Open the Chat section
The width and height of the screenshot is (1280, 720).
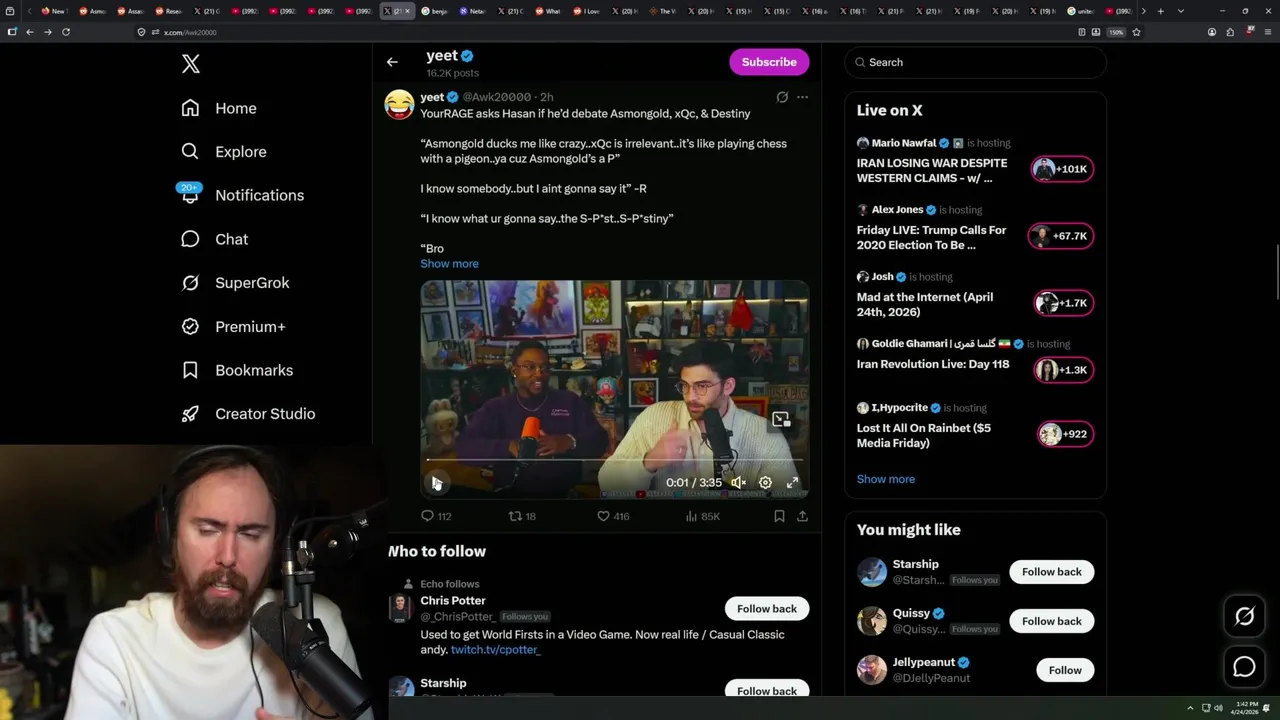coord(214,239)
